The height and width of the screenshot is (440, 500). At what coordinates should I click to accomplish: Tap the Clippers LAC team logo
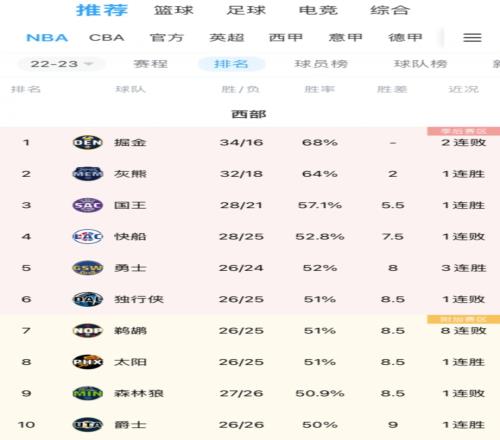(x=88, y=236)
